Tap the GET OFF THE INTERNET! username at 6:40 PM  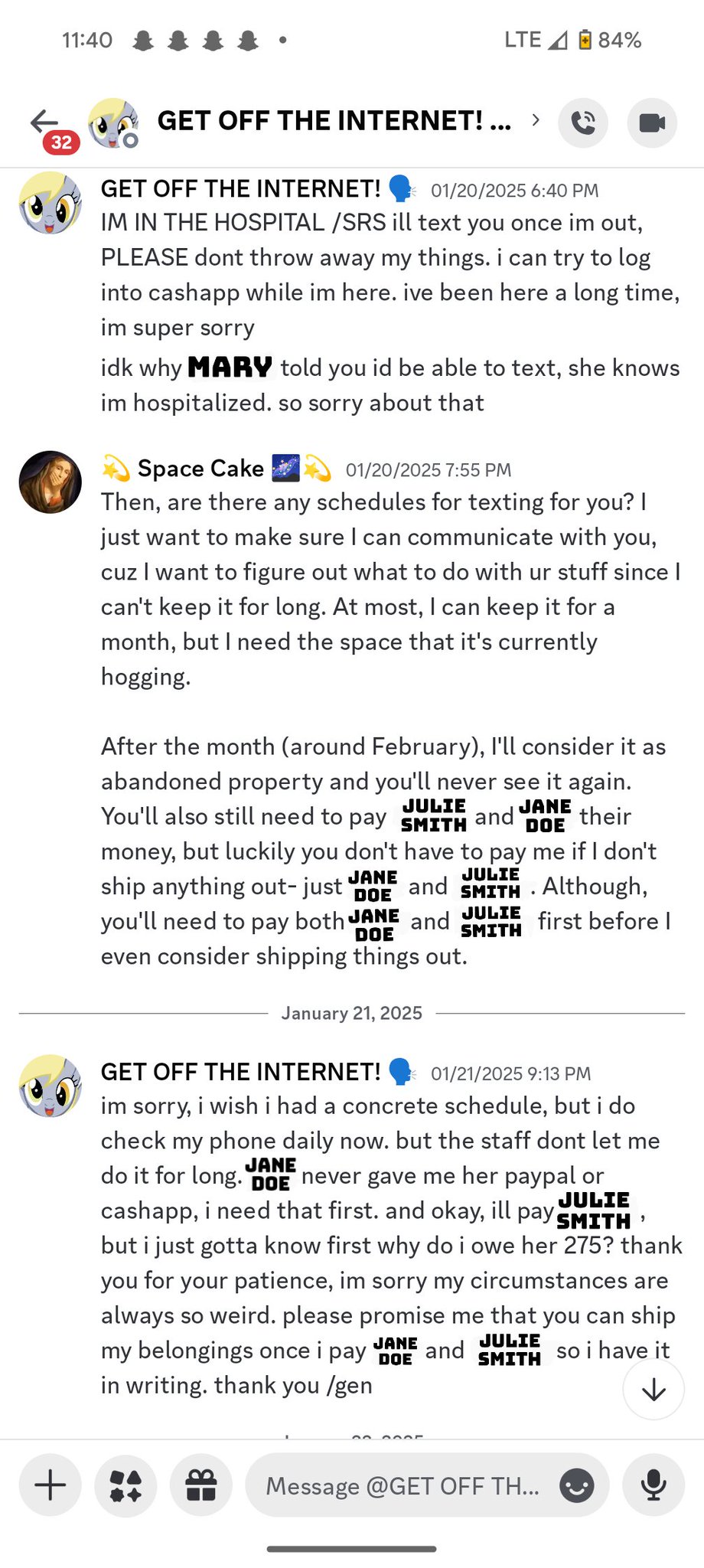pos(240,189)
